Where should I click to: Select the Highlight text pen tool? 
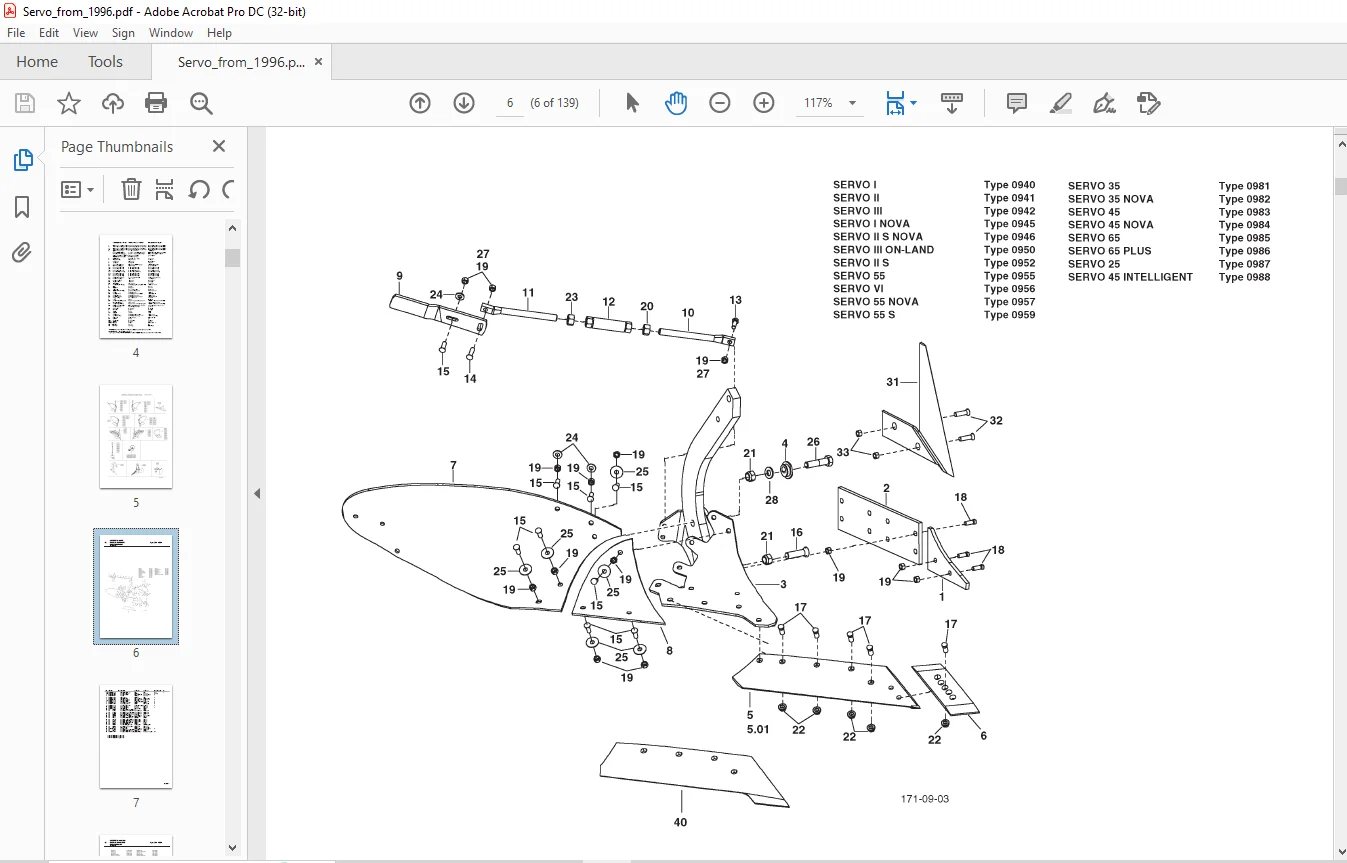coord(1061,103)
